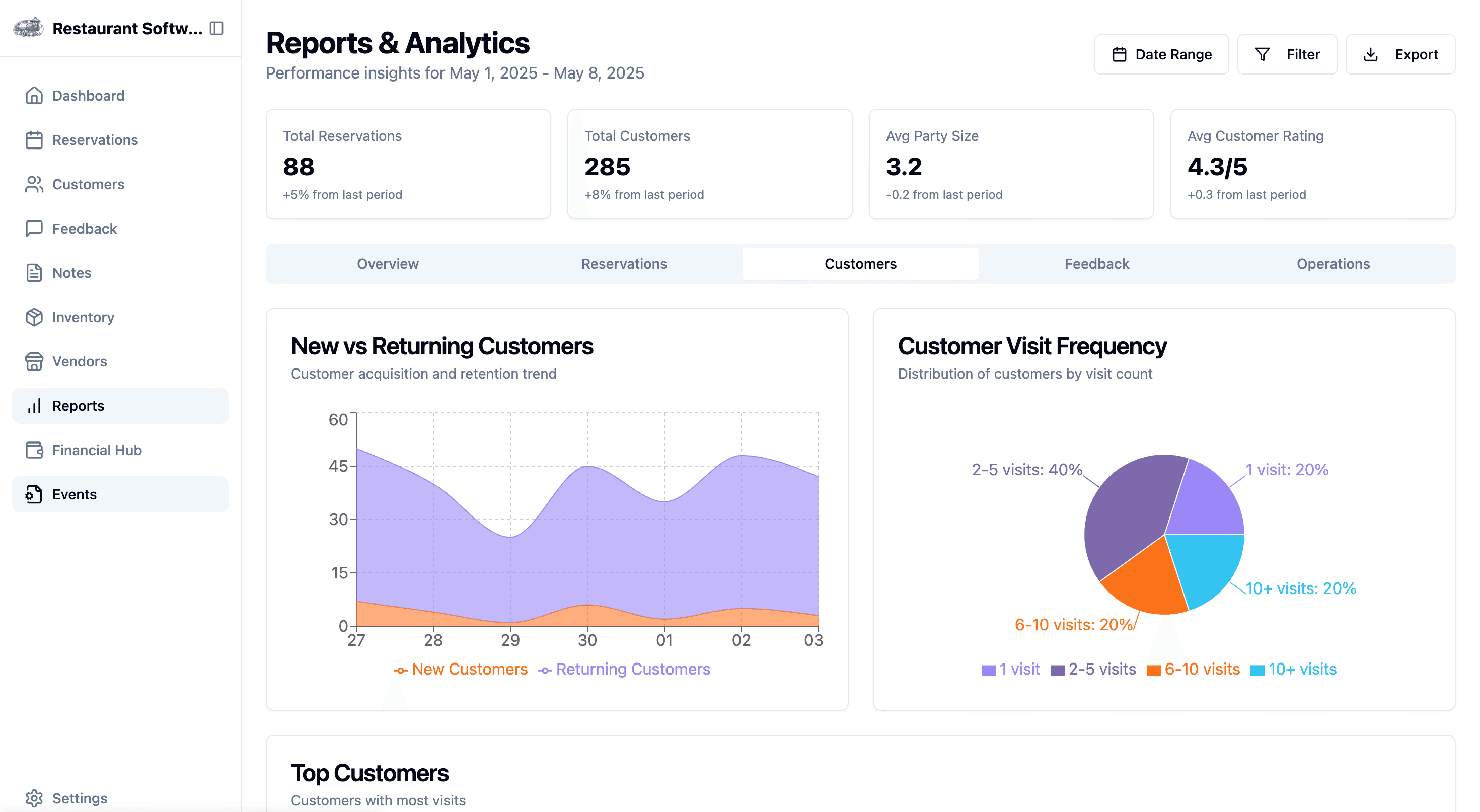Open Financial Hub from sidebar

tap(120, 450)
